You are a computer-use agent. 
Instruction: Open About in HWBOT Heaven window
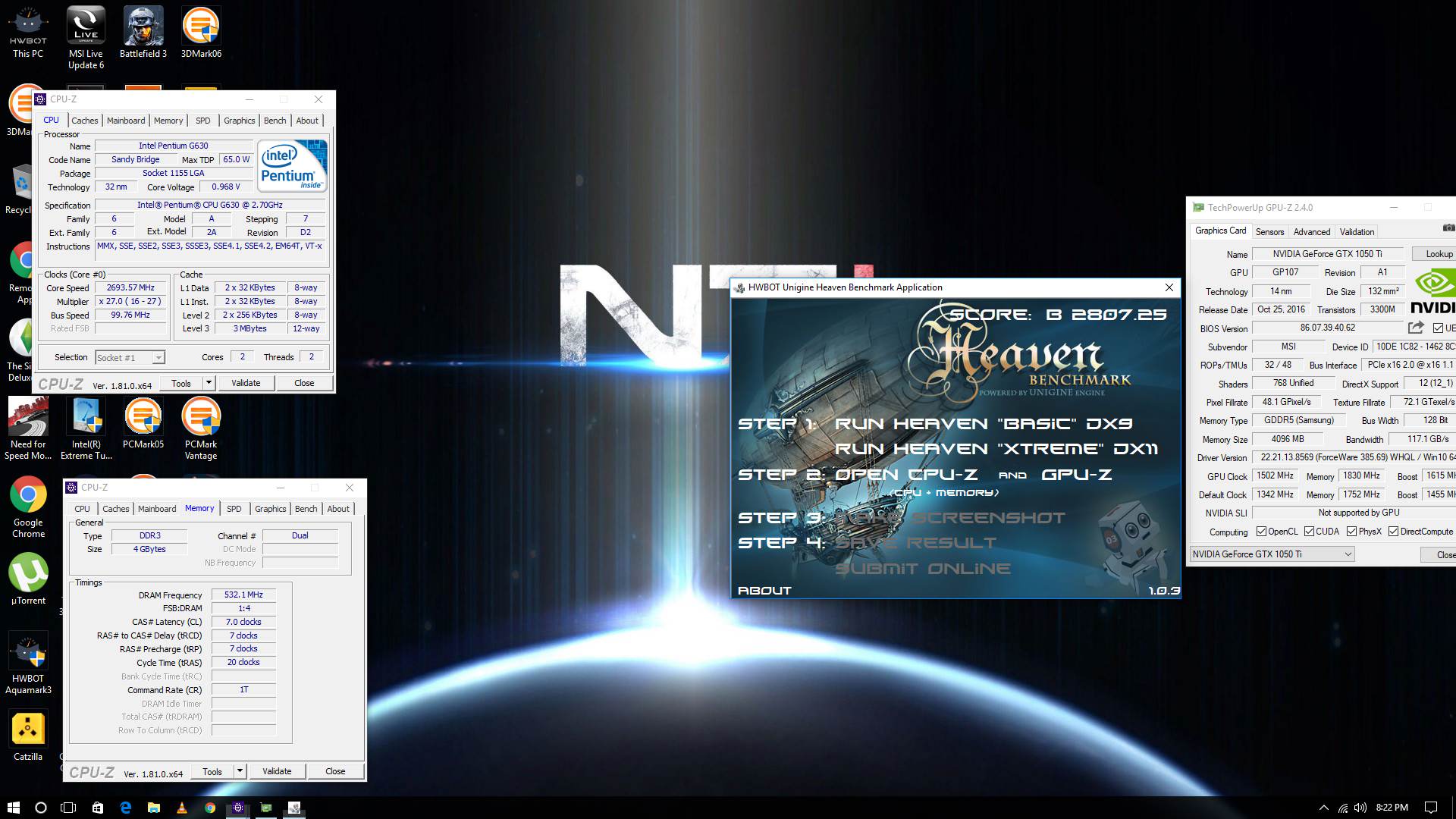[764, 590]
